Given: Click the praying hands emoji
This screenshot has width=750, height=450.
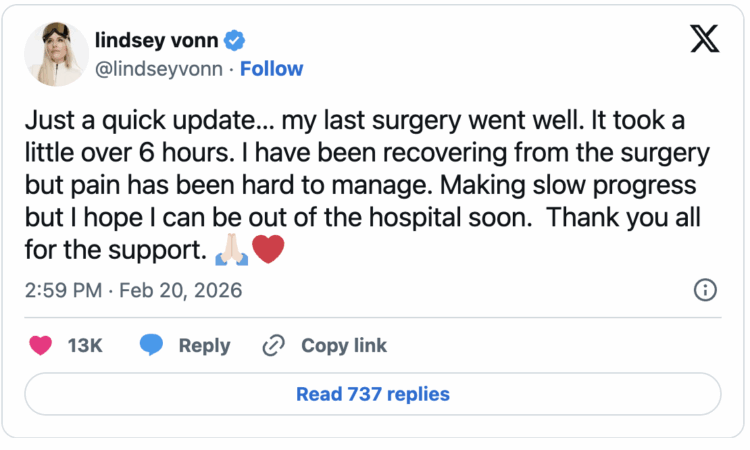Looking at the screenshot, I should point(231,248).
